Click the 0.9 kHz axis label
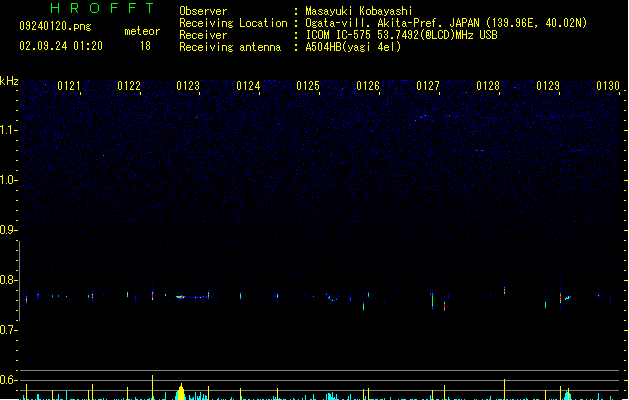The height and width of the screenshot is (400, 629). pyautogui.click(x=8, y=230)
